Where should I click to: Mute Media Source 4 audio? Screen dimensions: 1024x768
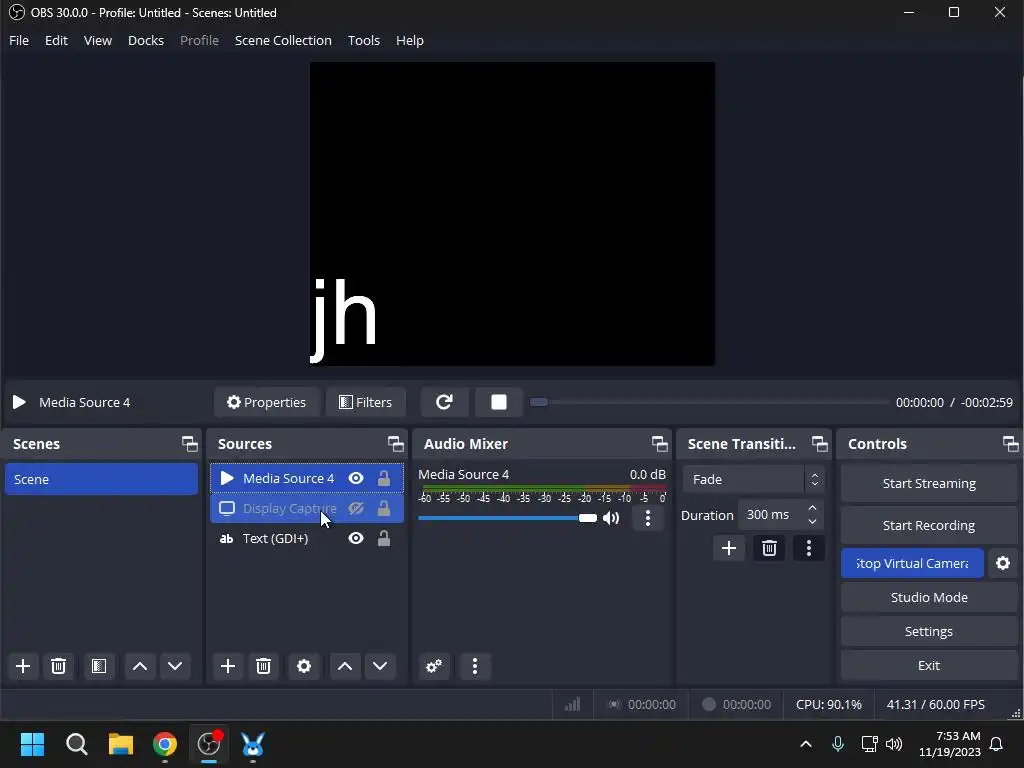click(611, 518)
